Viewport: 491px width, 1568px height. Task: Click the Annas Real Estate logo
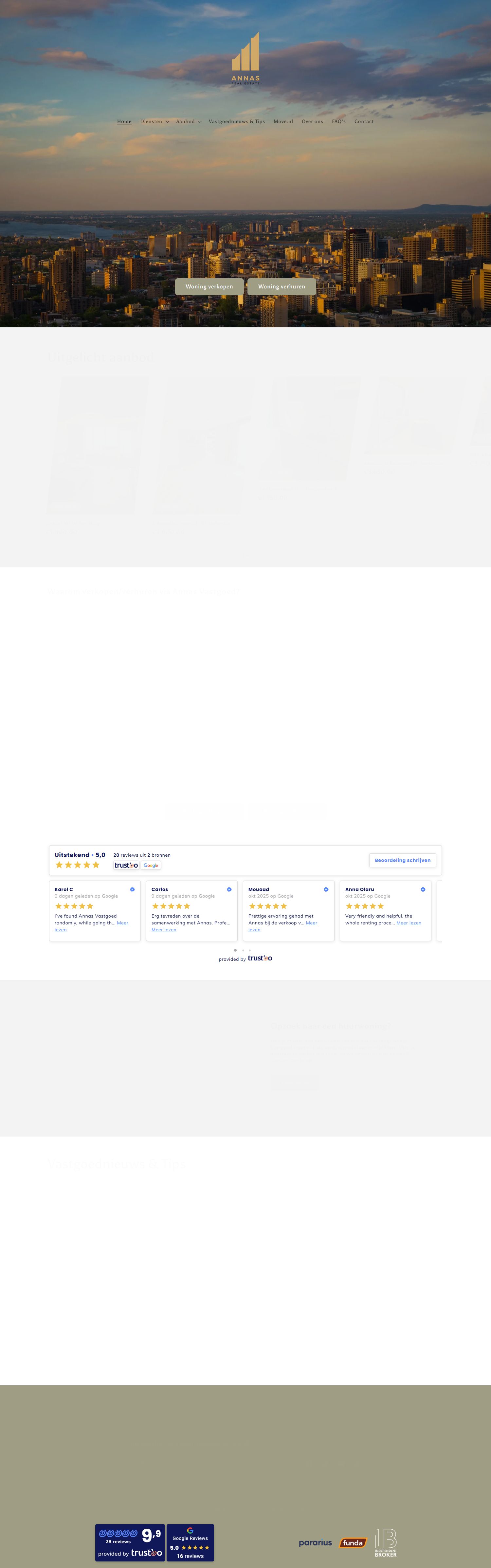[x=245, y=59]
